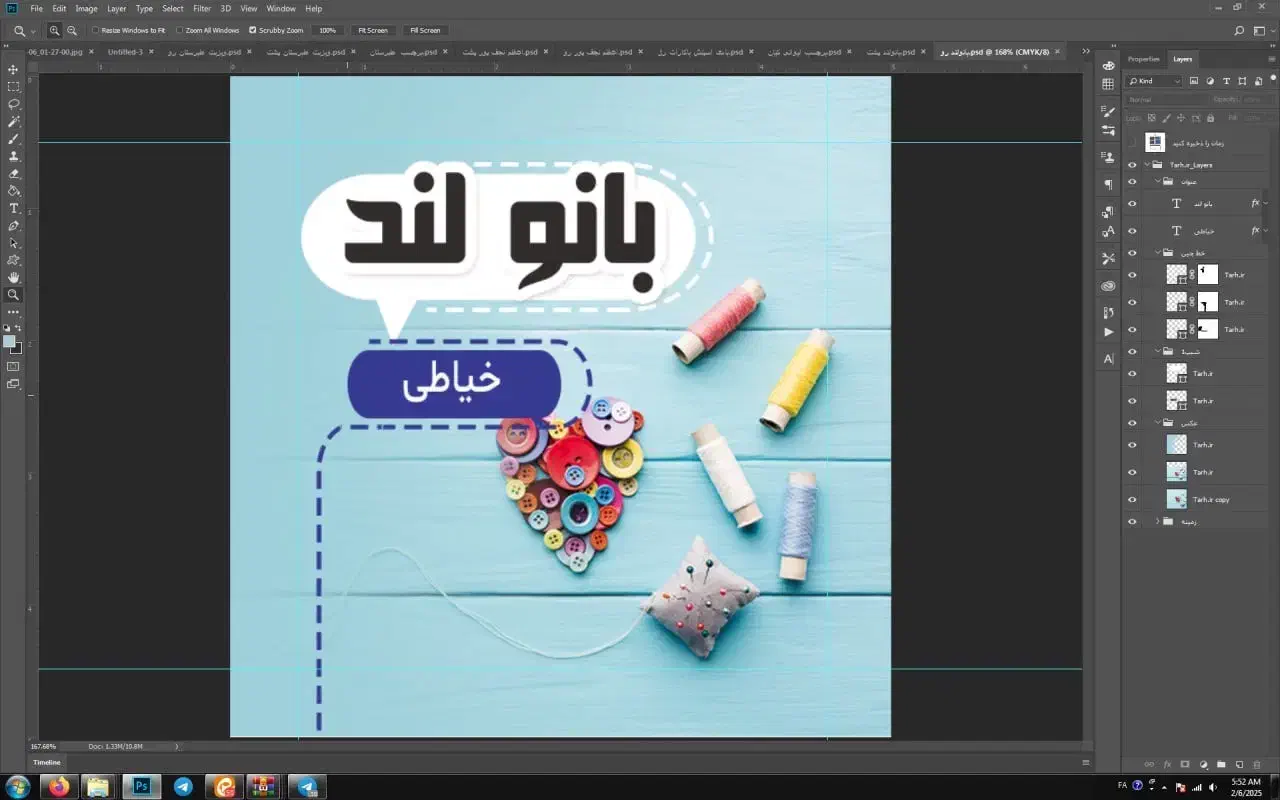This screenshot has height=800, width=1280.
Task: Click the Fill Screen button
Action: tap(424, 31)
